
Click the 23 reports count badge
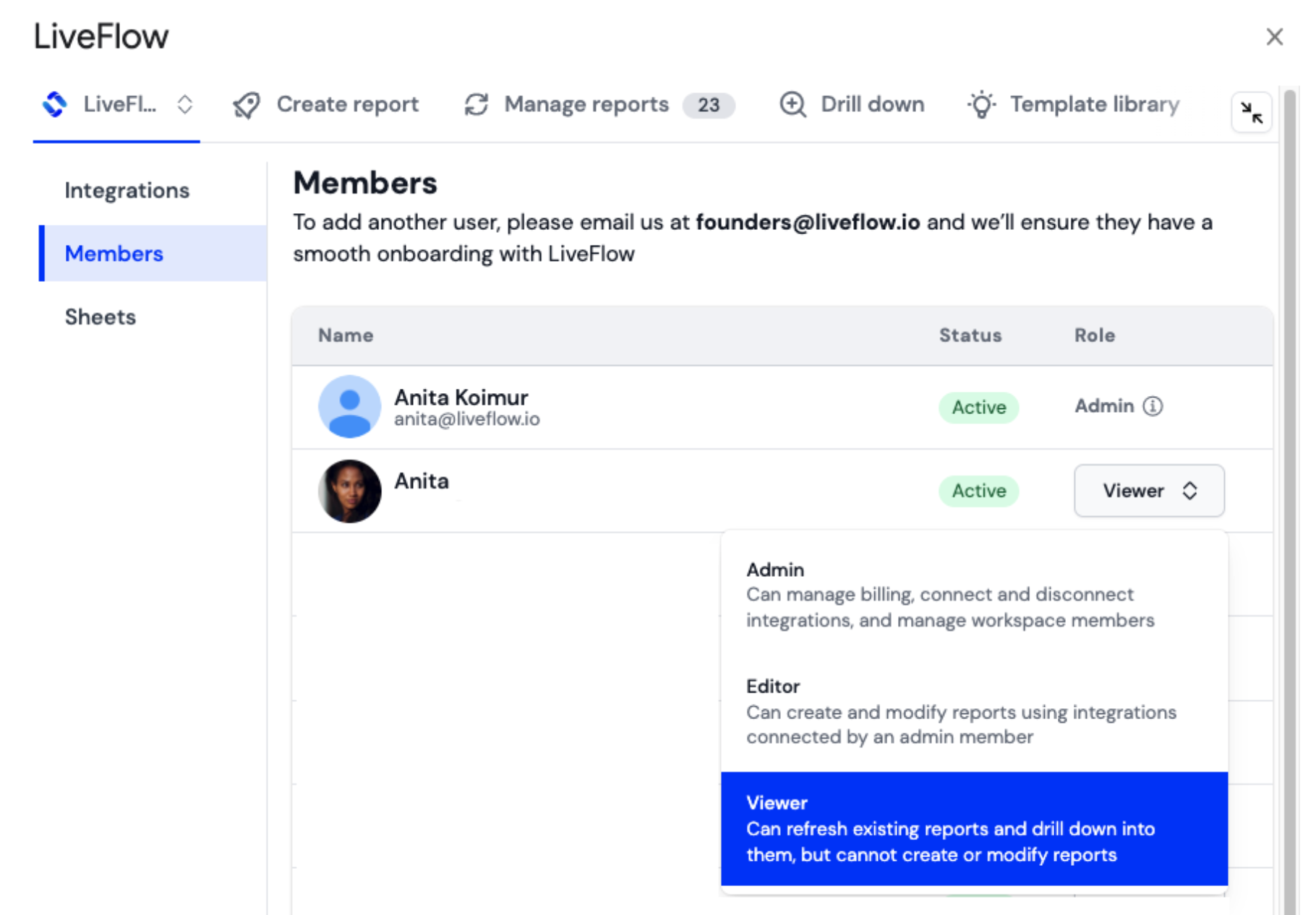709,106
